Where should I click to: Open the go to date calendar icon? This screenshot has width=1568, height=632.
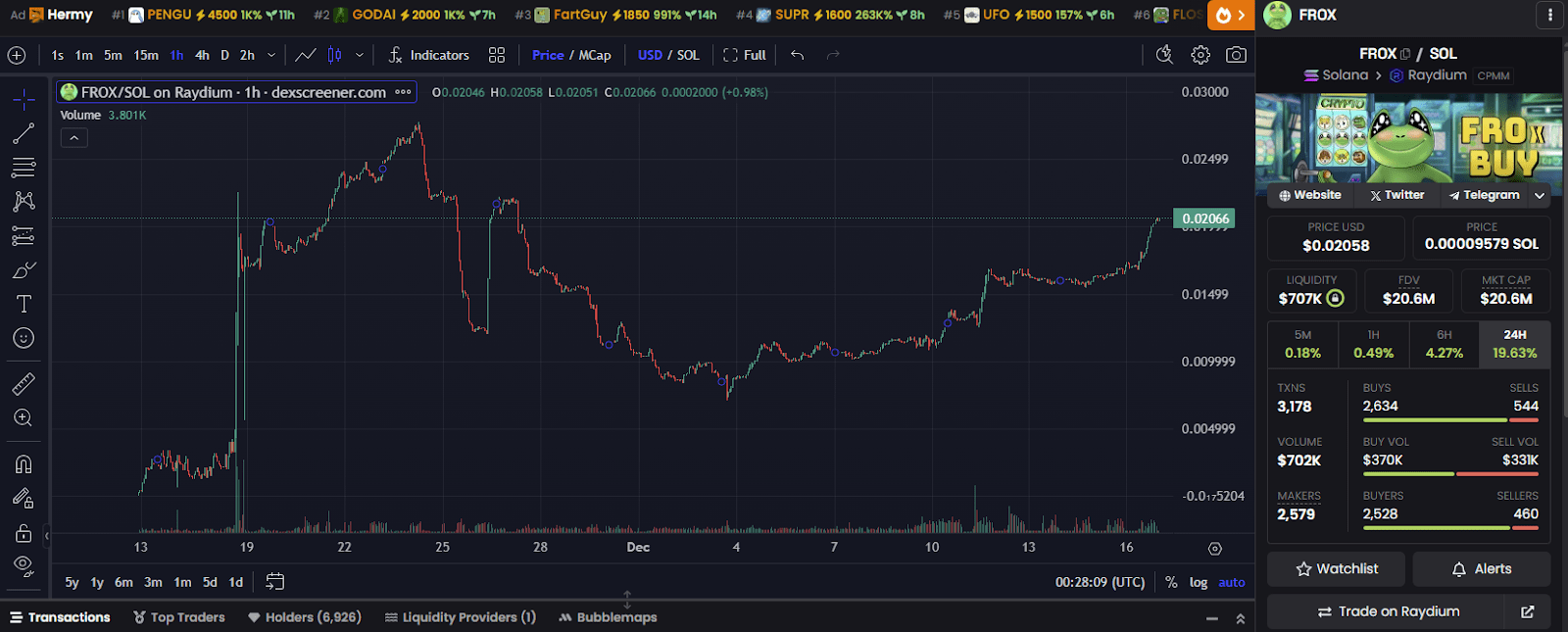coord(275,582)
